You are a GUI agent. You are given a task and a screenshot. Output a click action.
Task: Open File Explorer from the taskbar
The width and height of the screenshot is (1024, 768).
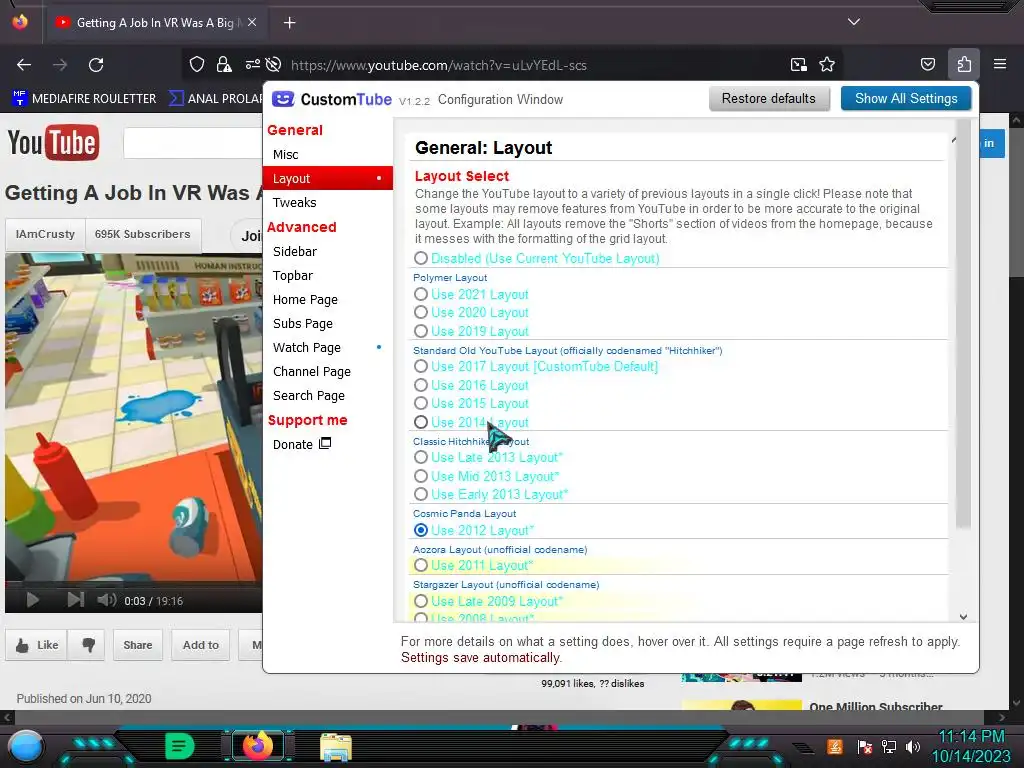click(336, 746)
